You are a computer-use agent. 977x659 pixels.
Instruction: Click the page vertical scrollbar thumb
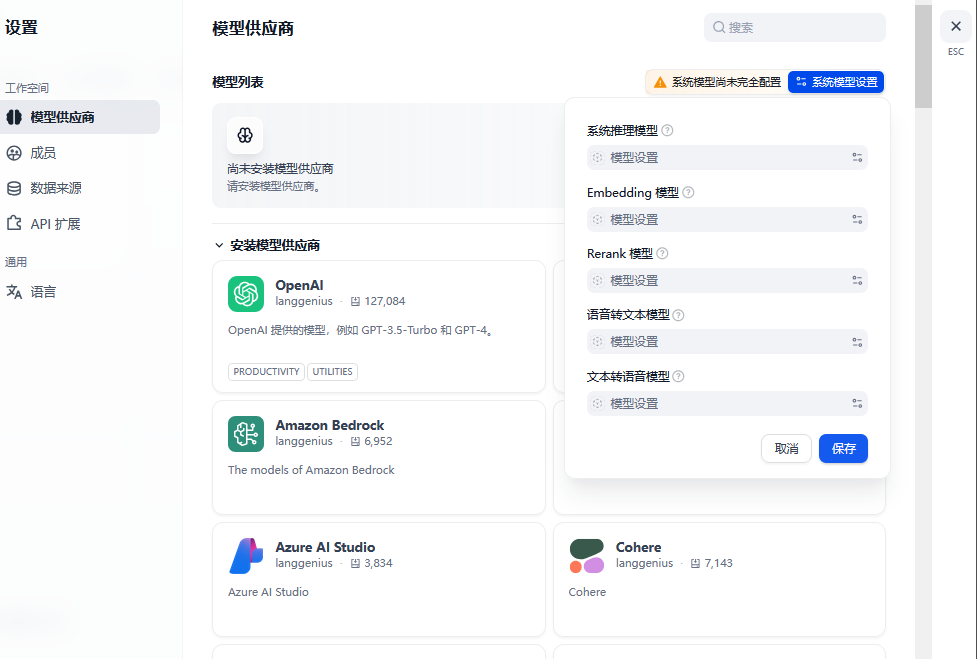(x=923, y=56)
